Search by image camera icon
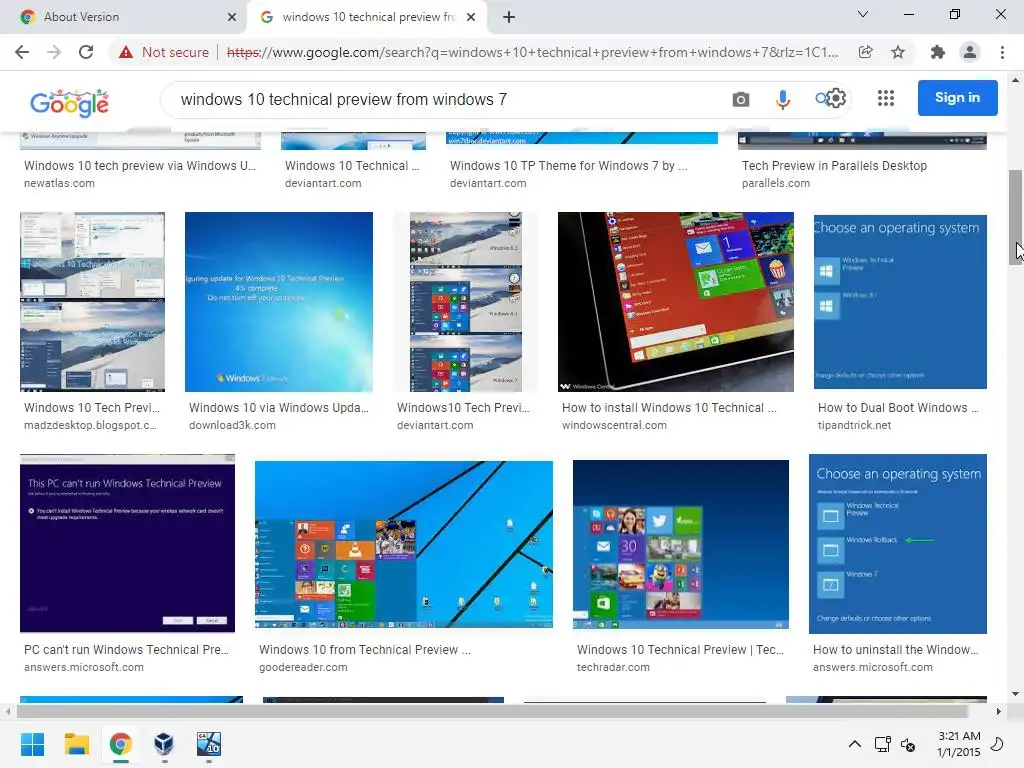The height and width of the screenshot is (768, 1024). click(741, 99)
